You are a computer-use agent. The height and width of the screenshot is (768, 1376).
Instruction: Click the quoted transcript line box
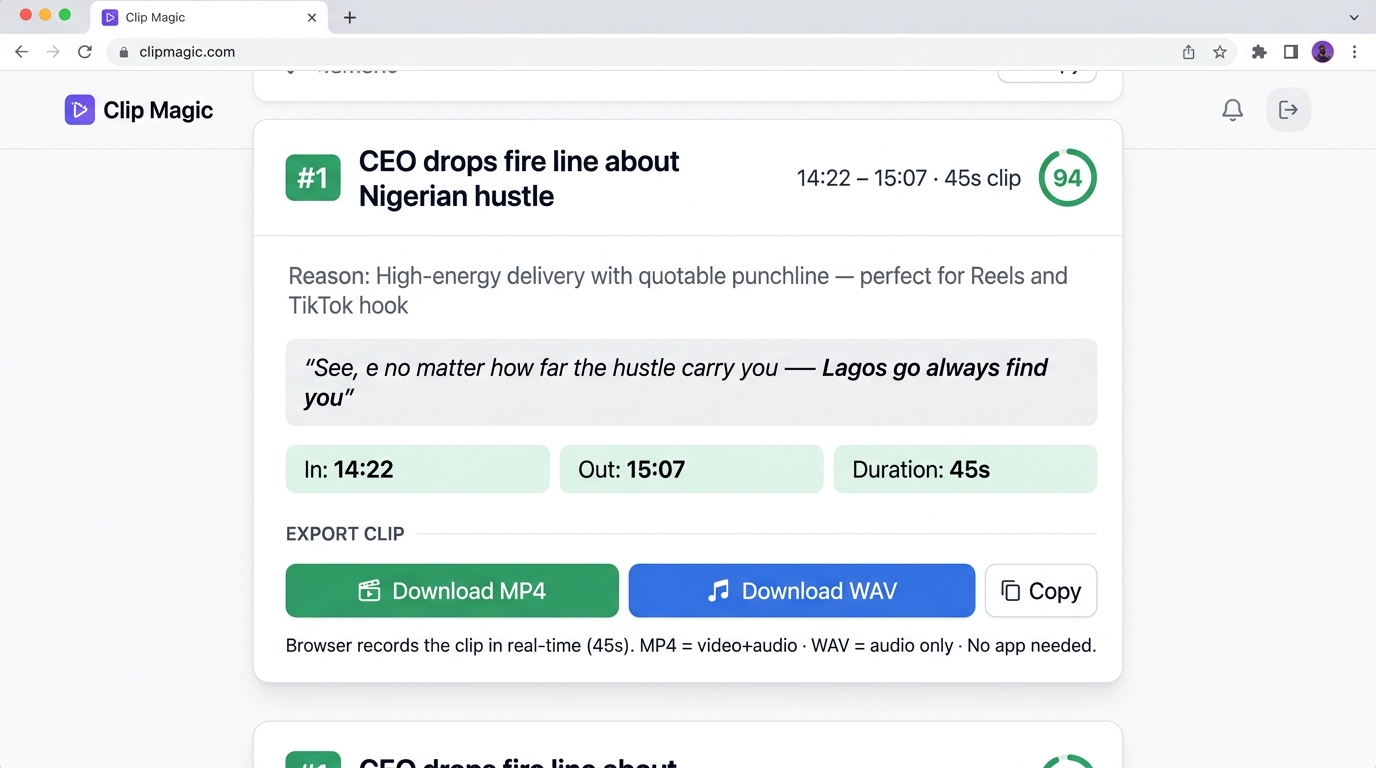[692, 382]
